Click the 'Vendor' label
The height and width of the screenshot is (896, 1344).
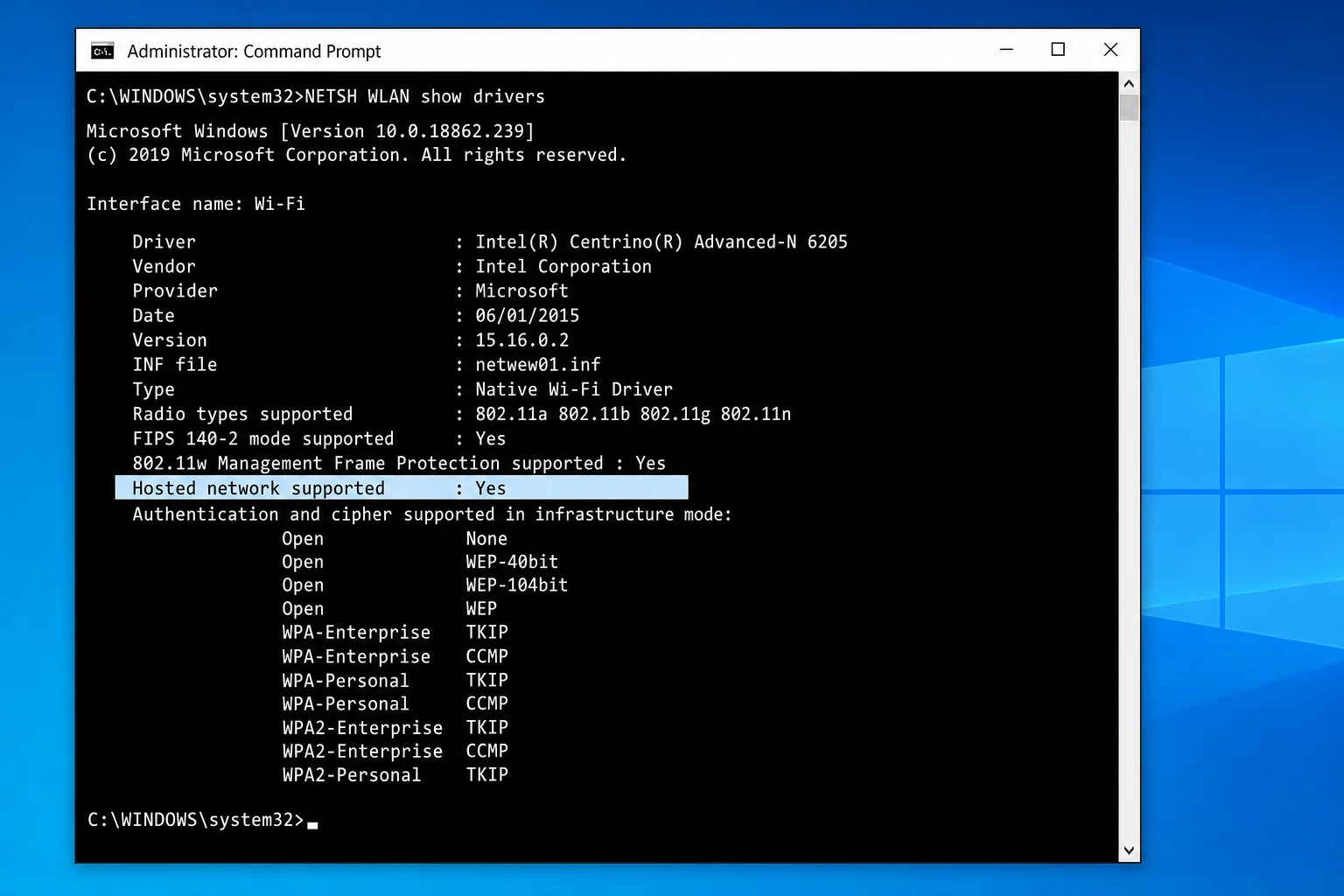click(x=164, y=266)
